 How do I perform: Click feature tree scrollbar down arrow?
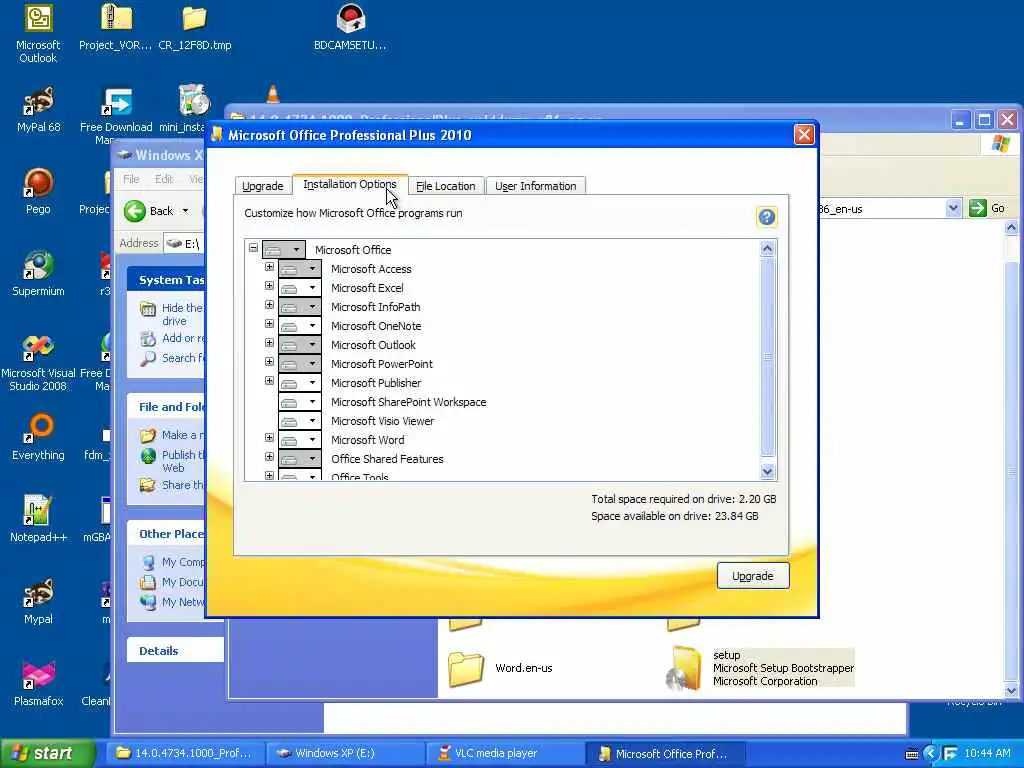[767, 471]
